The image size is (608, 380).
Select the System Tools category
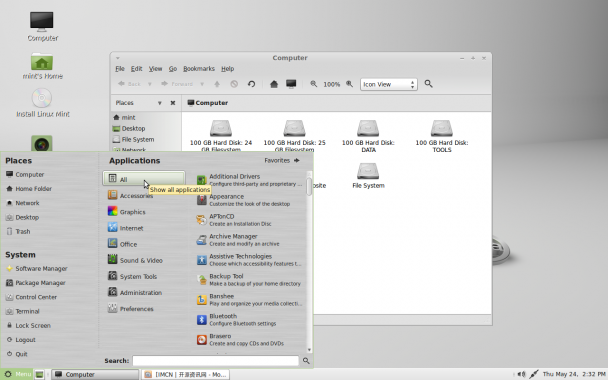(x=143, y=276)
